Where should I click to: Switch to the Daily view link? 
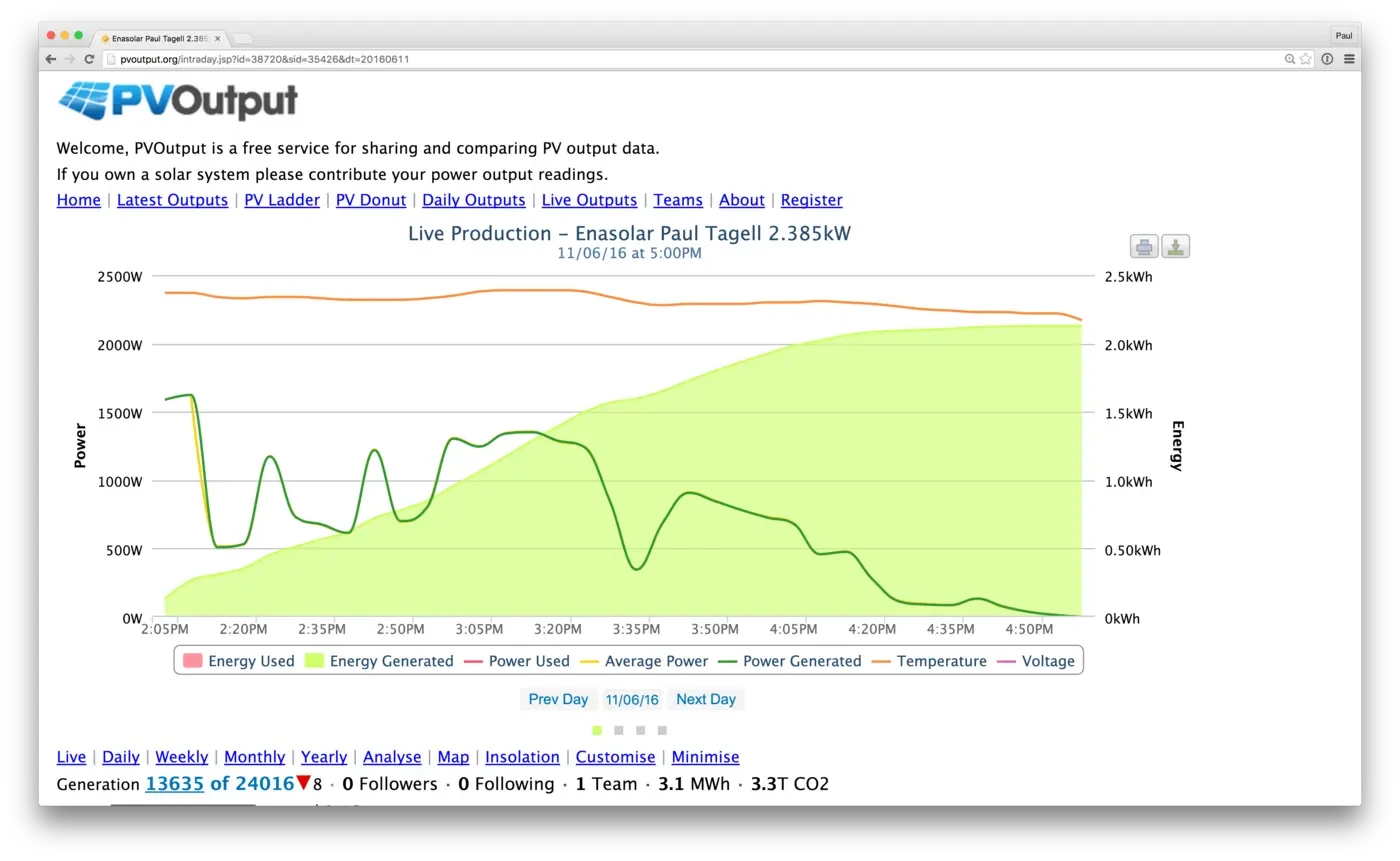121,757
